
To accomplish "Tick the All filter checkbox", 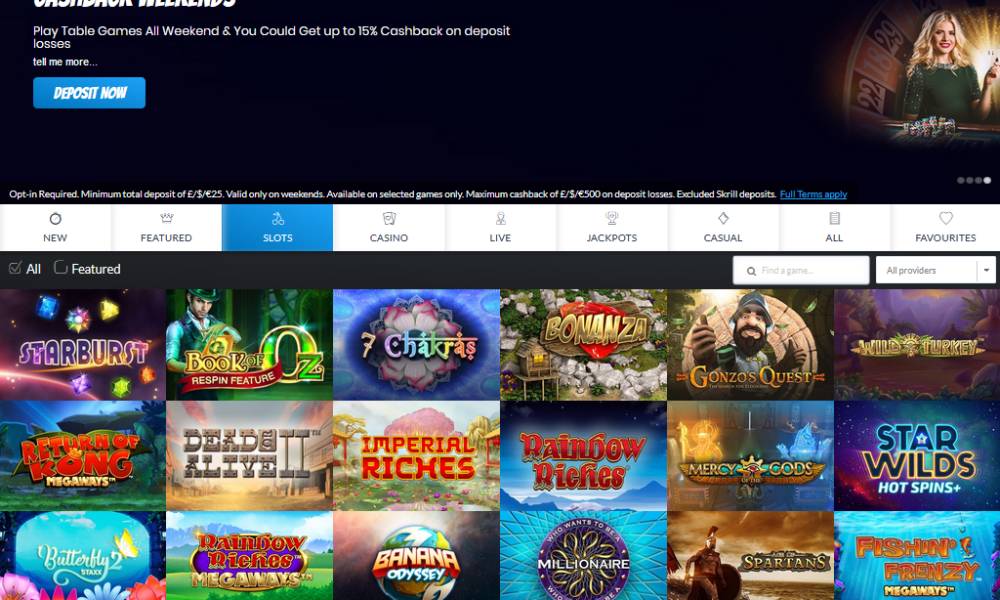I will 15,268.
